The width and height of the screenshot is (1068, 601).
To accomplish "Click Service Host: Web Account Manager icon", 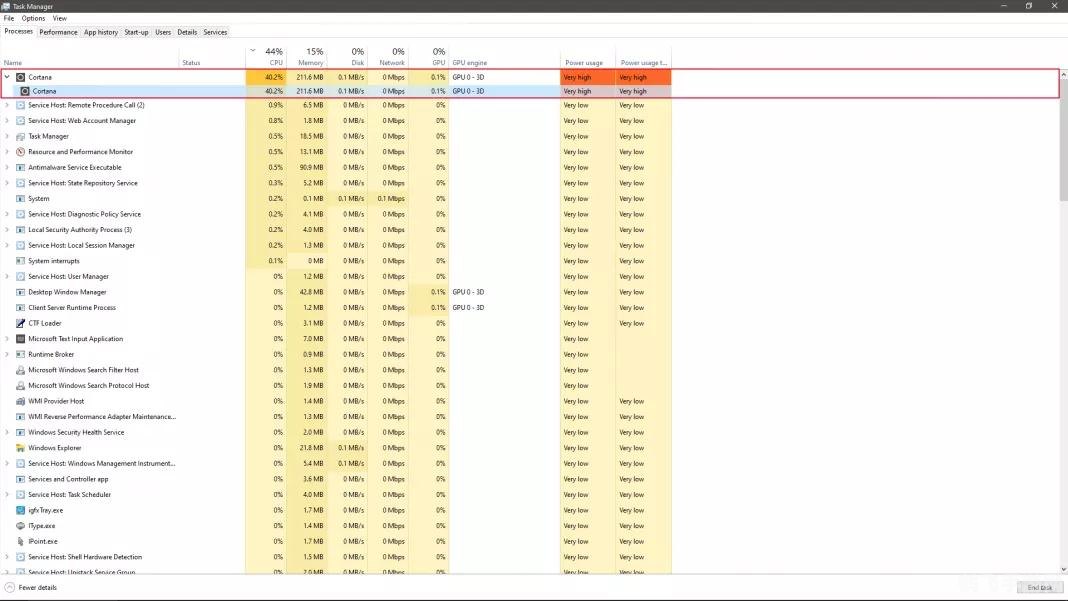I will coord(20,121).
